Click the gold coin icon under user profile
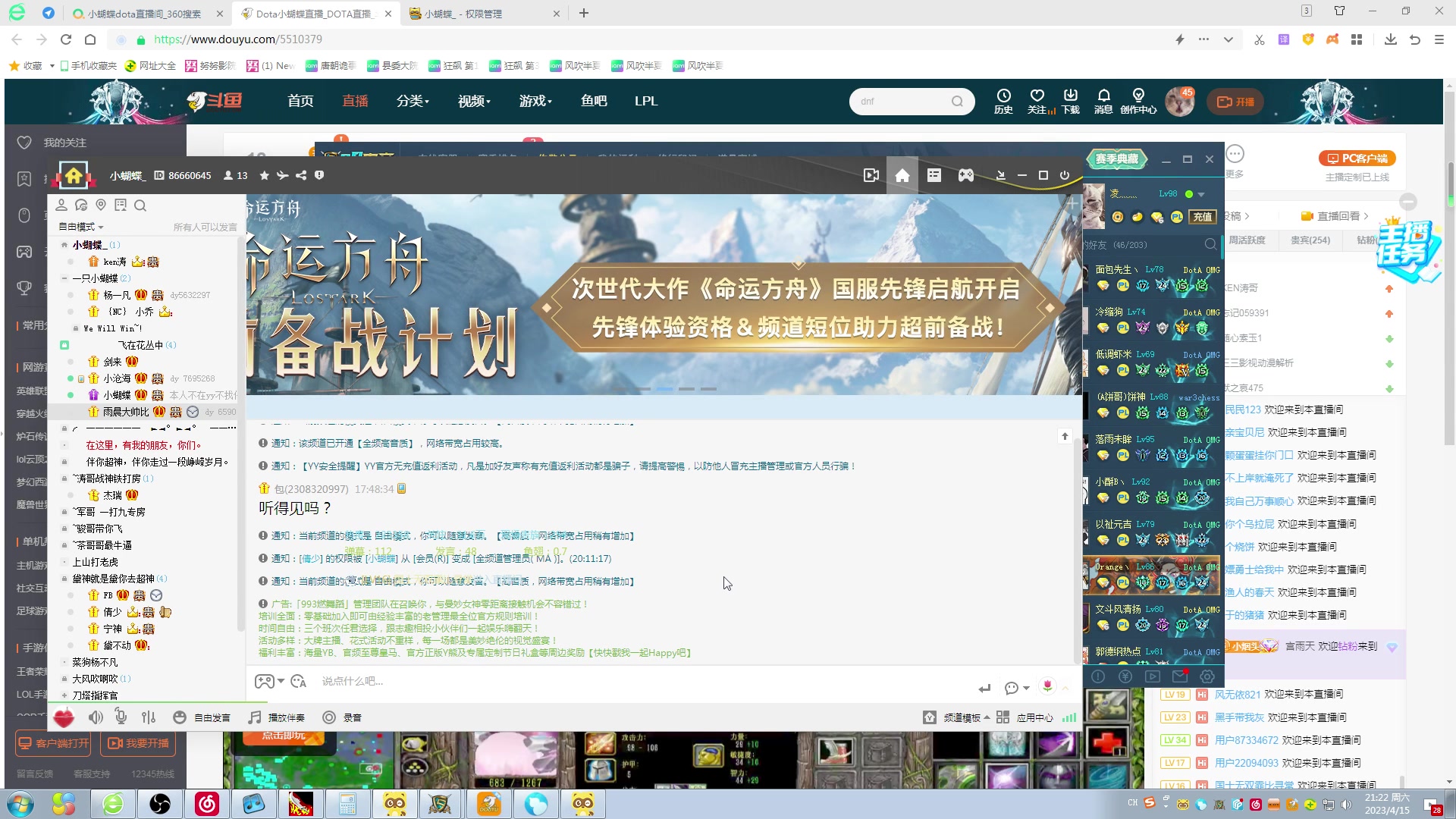The height and width of the screenshot is (819, 1456). point(1117,217)
